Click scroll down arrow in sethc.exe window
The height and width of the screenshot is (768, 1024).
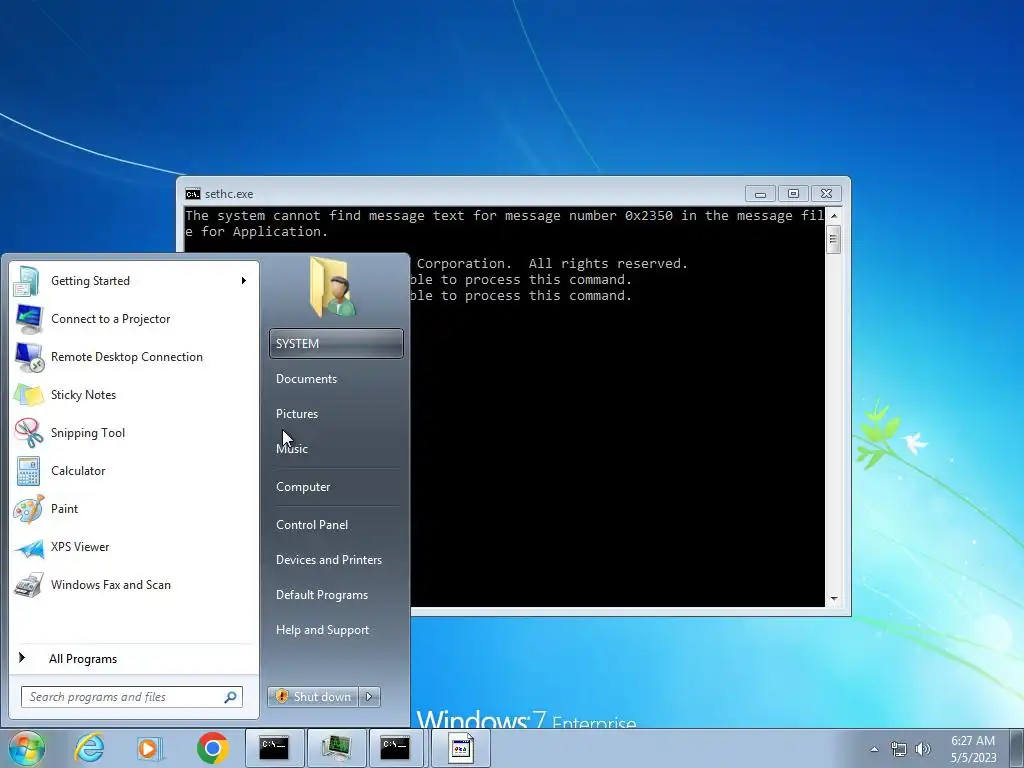(834, 599)
